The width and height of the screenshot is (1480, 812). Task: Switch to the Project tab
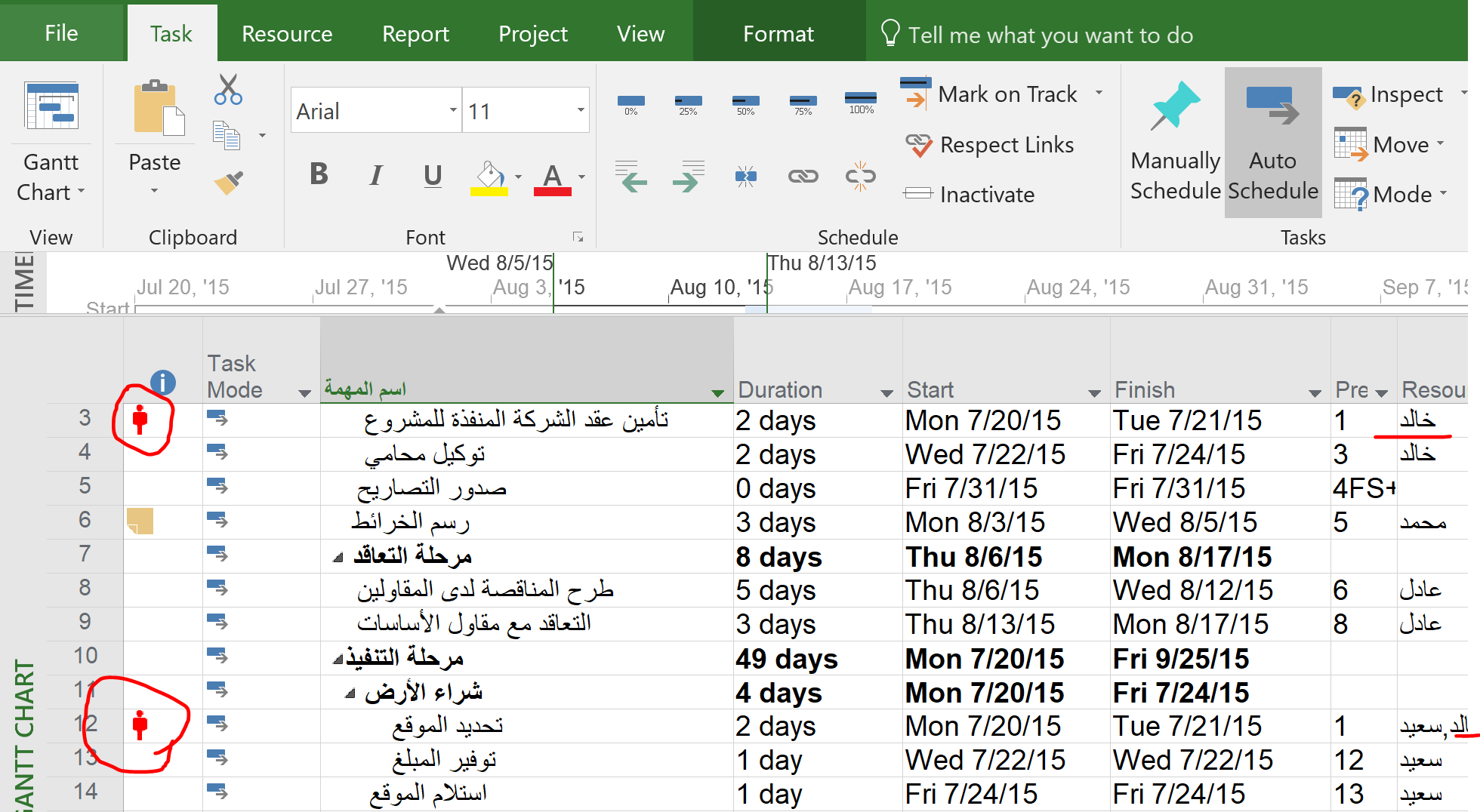532,34
